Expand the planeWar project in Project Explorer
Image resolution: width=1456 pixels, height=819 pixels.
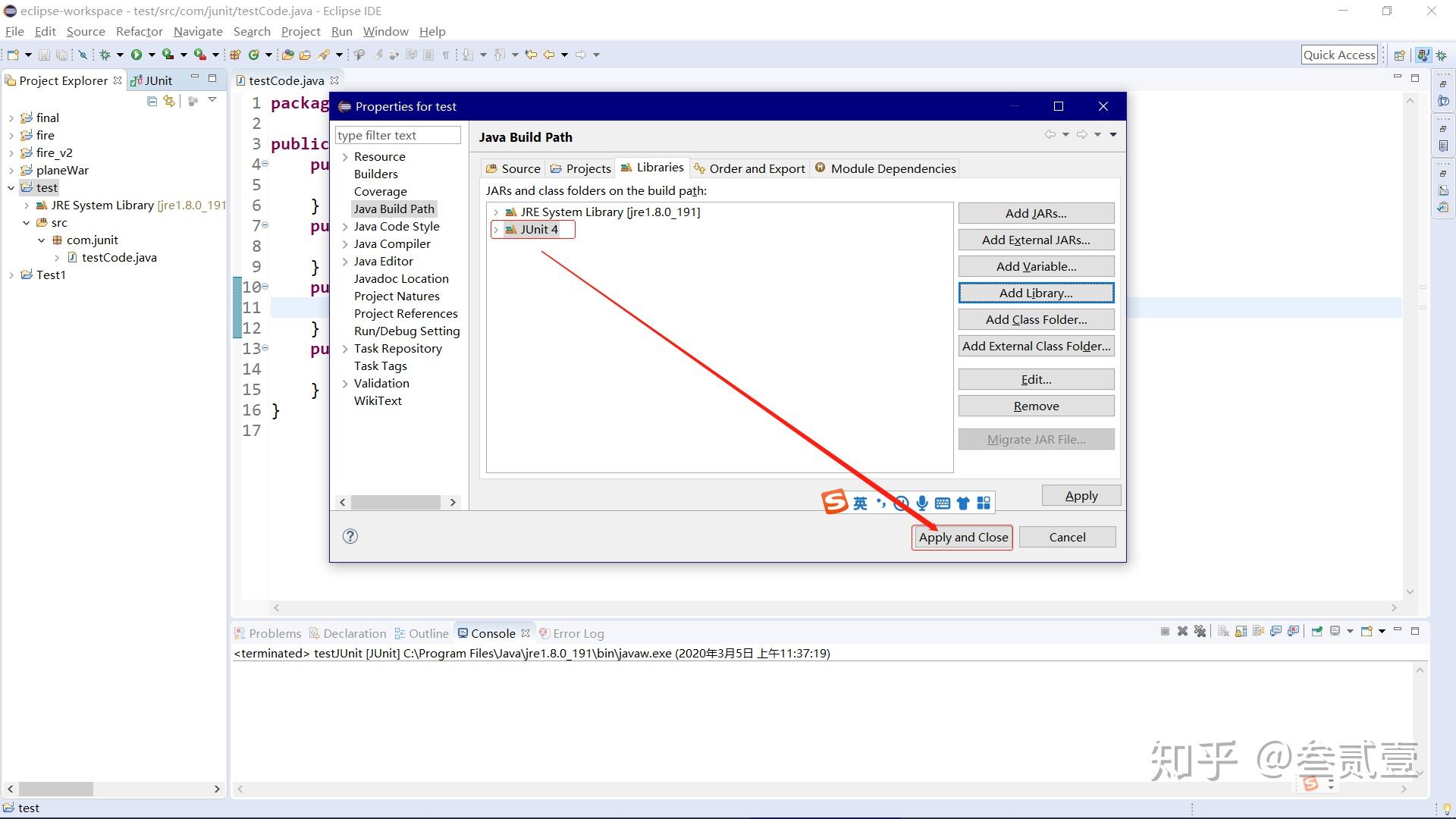11,171
